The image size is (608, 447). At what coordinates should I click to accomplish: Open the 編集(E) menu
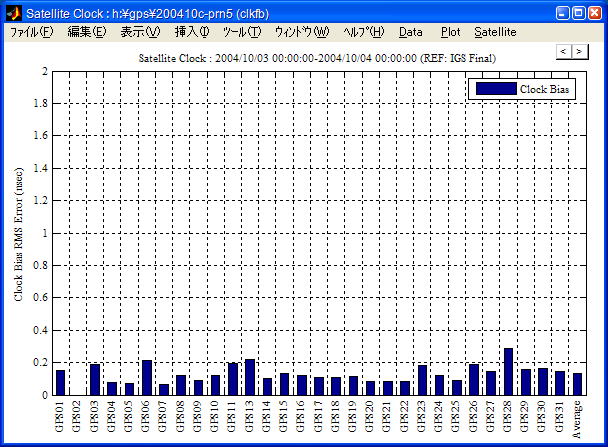coord(87,32)
